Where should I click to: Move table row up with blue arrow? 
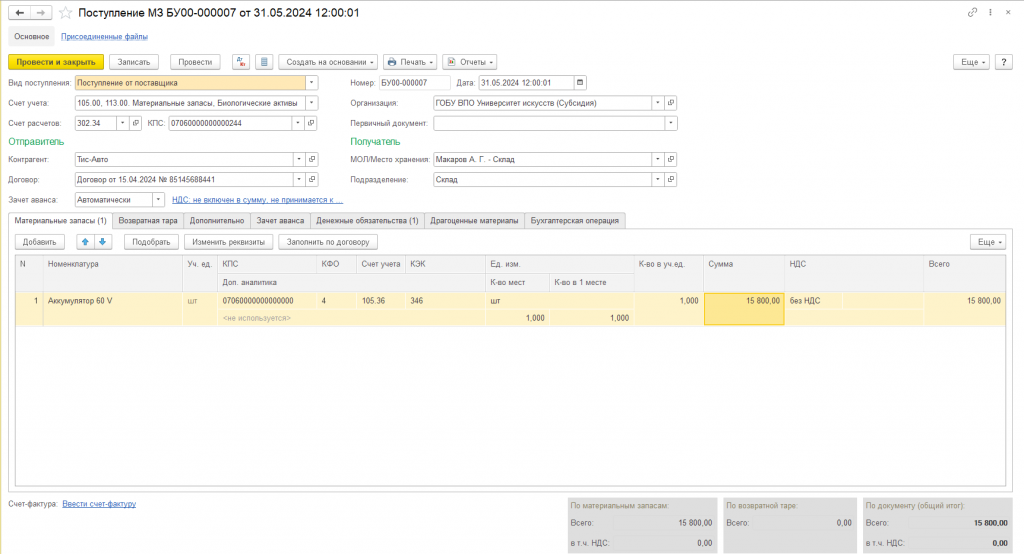tap(85, 242)
